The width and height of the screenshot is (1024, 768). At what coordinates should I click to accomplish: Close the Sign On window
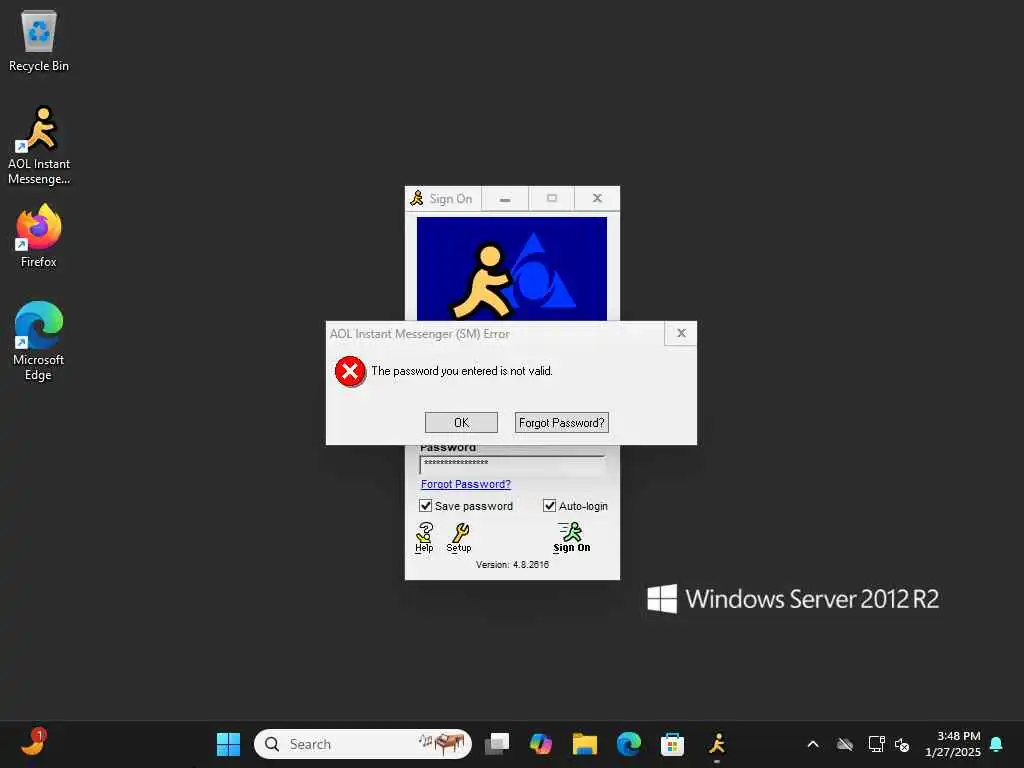point(597,199)
